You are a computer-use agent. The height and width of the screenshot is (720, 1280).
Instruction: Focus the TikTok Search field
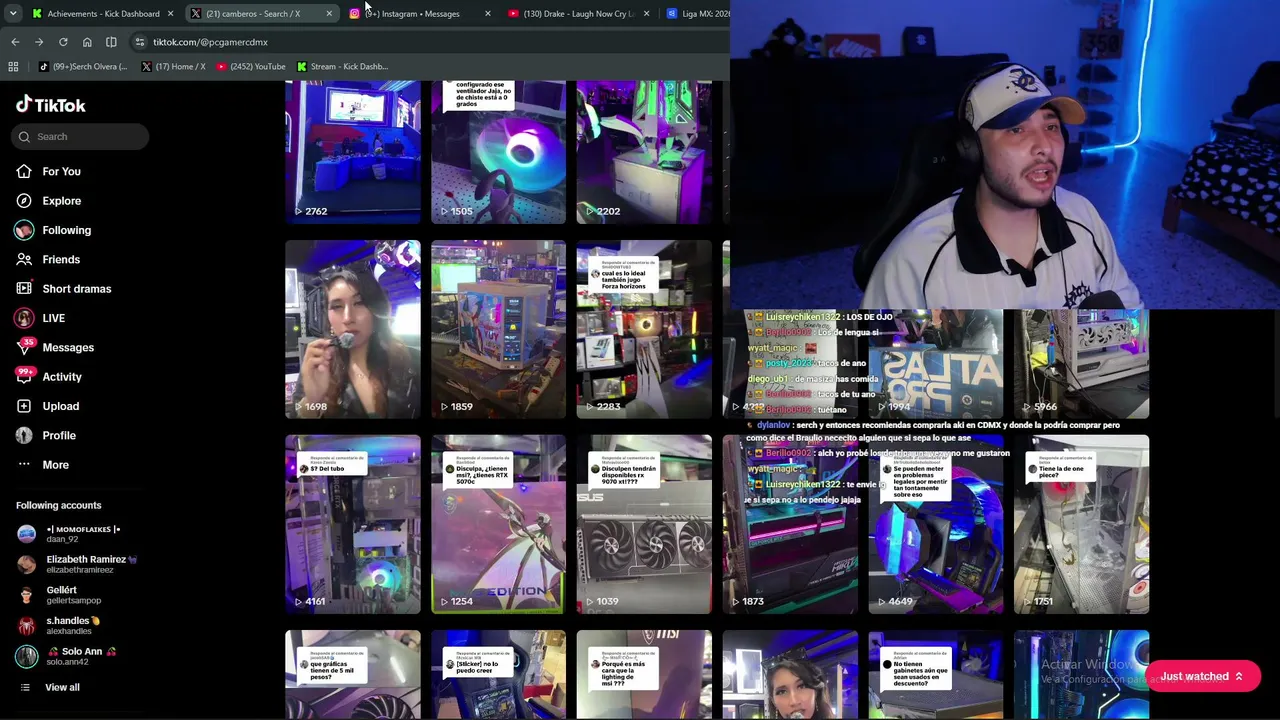click(x=82, y=136)
